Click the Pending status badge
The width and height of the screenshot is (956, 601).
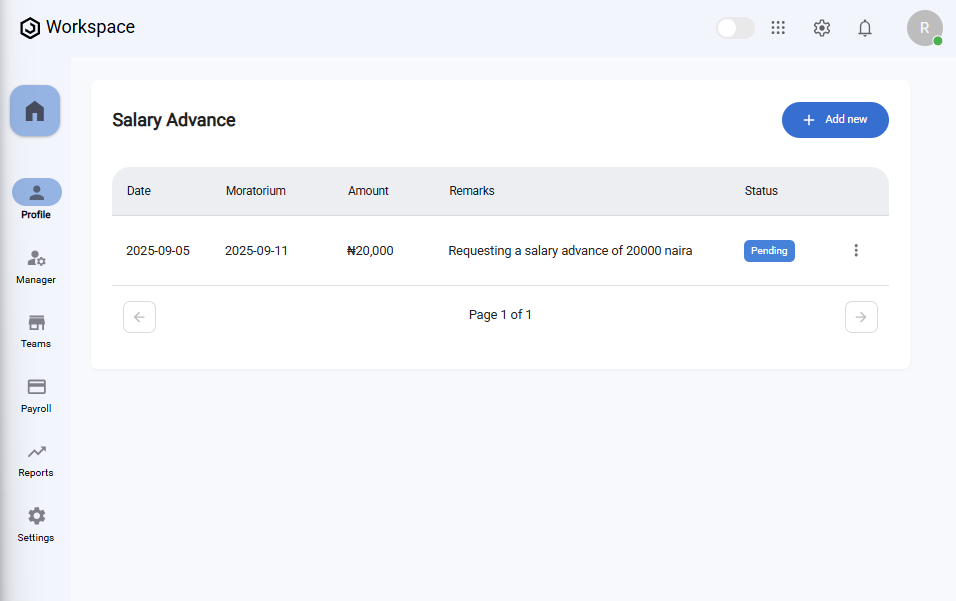point(769,251)
